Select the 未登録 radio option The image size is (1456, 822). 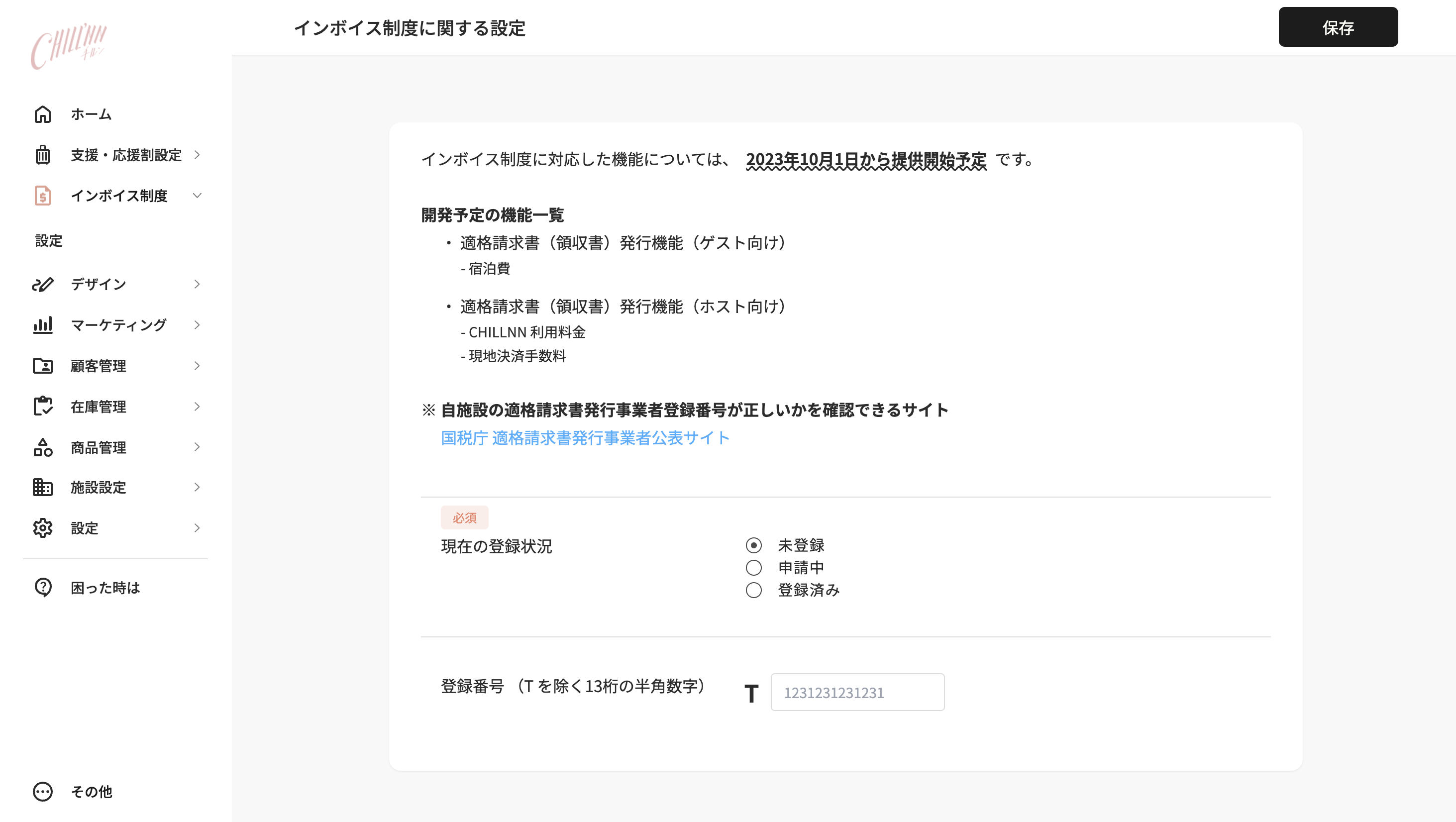753,545
